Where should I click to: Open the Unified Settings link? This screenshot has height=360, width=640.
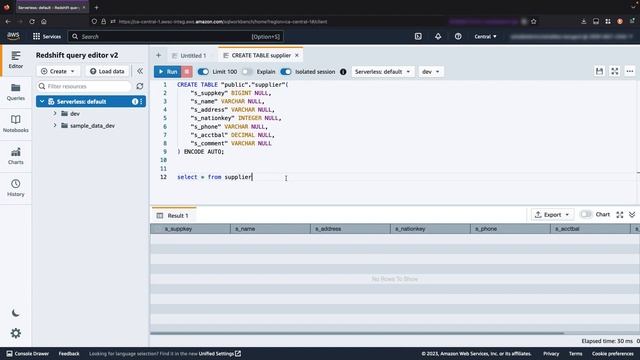(220, 353)
